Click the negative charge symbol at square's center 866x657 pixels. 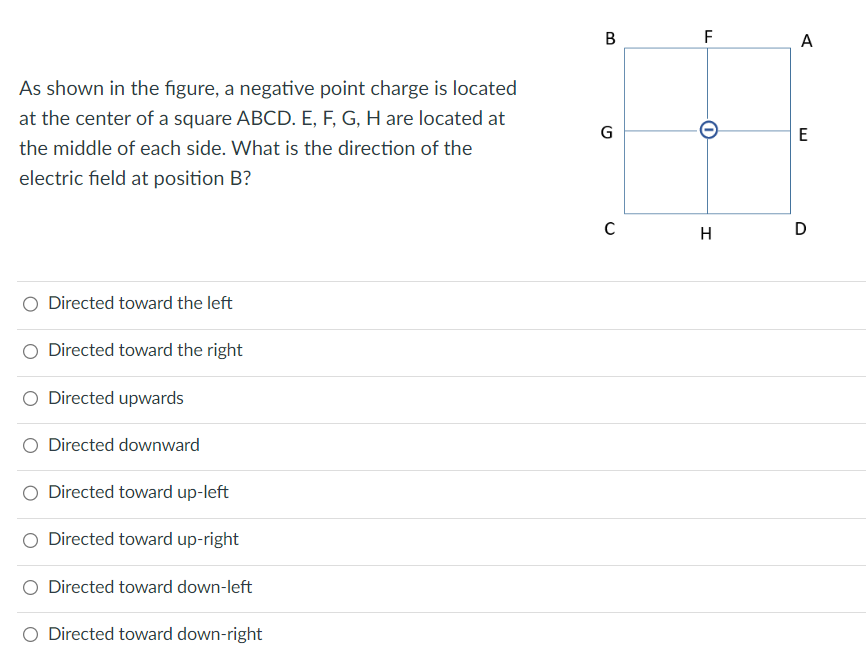[708, 130]
